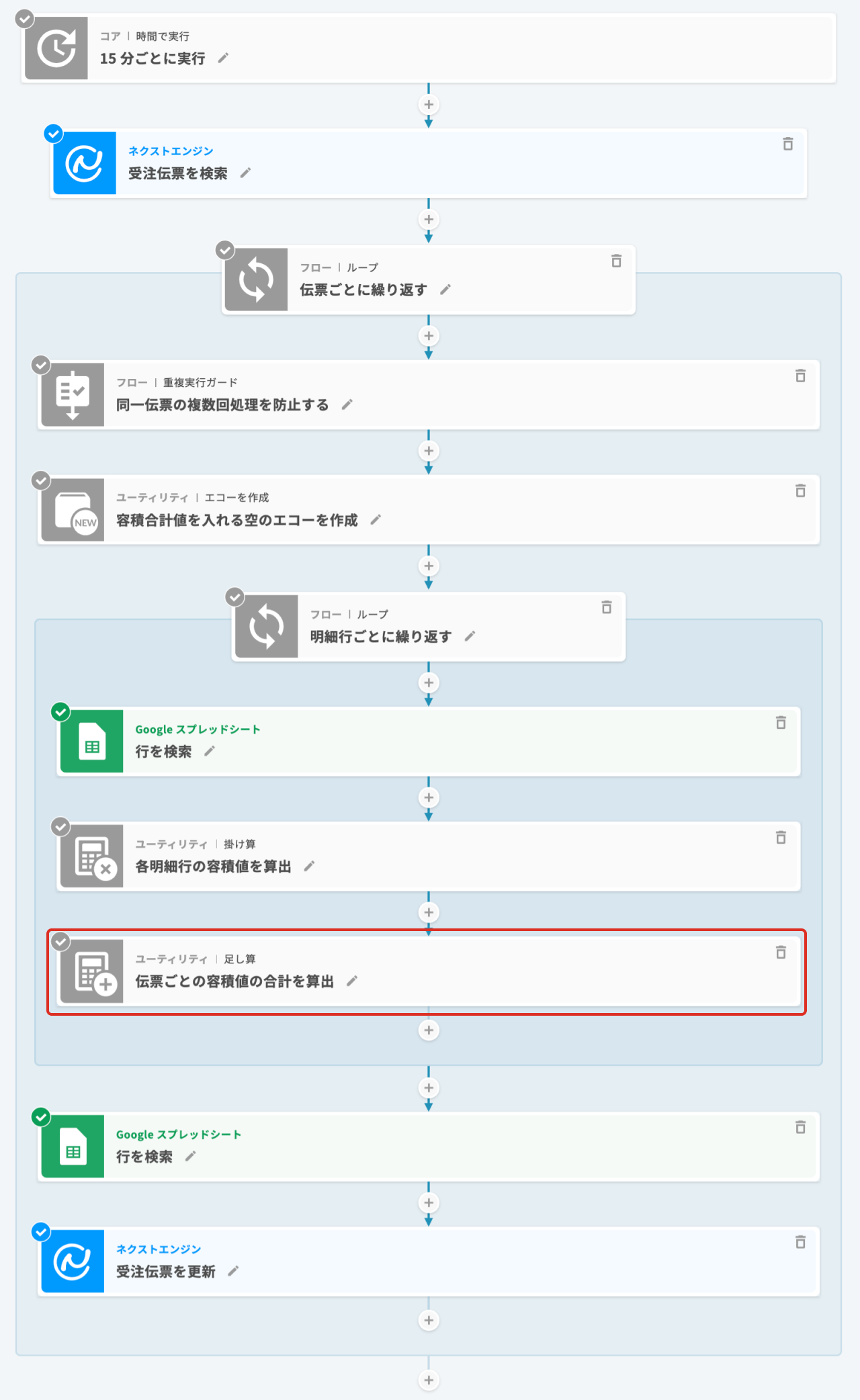The height and width of the screenshot is (1400, 860).
Task: Delete the 受注伝票を検索 step with its trash icon
Action: click(x=788, y=144)
